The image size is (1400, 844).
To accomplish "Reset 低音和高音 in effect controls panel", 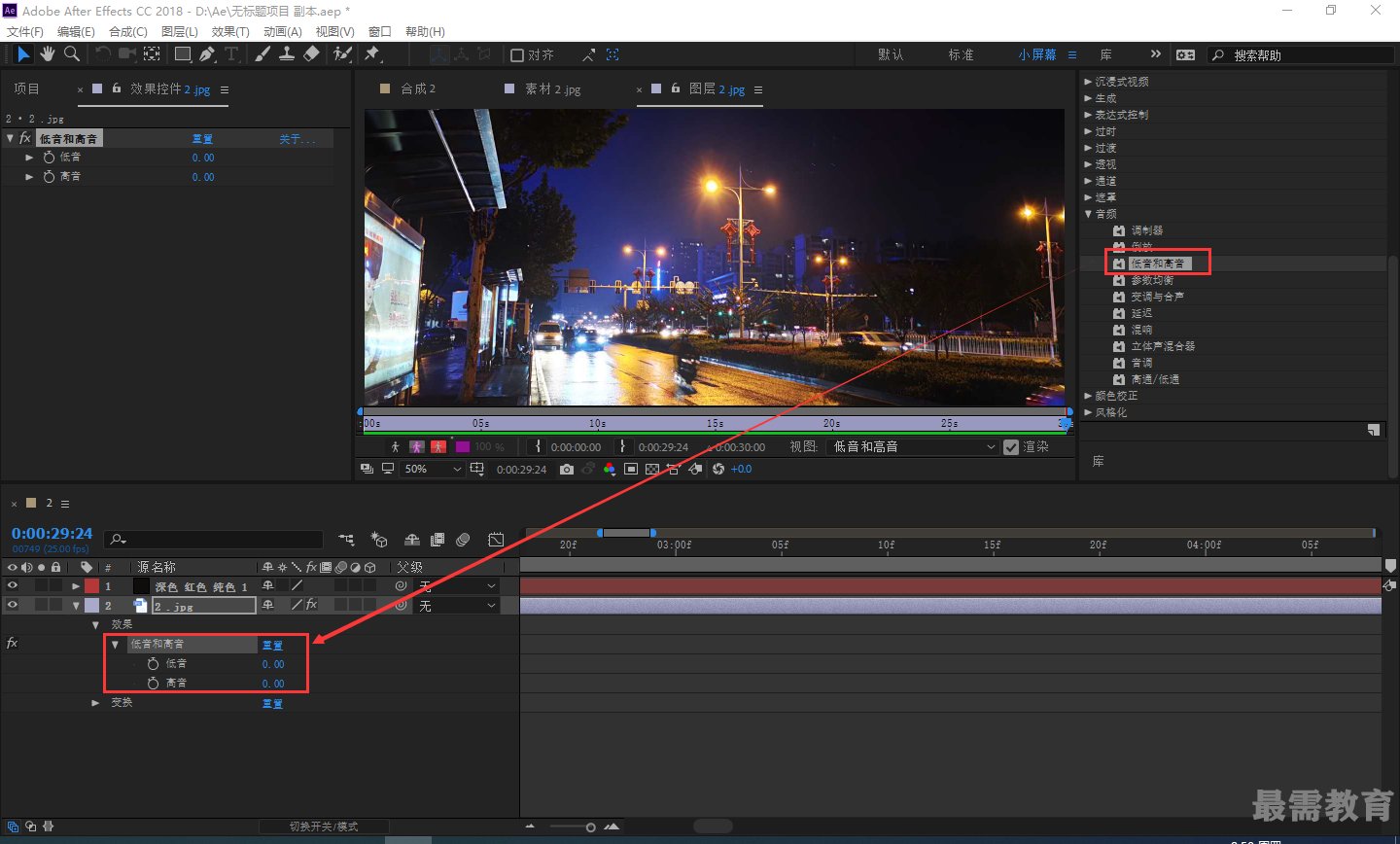I will pos(202,139).
